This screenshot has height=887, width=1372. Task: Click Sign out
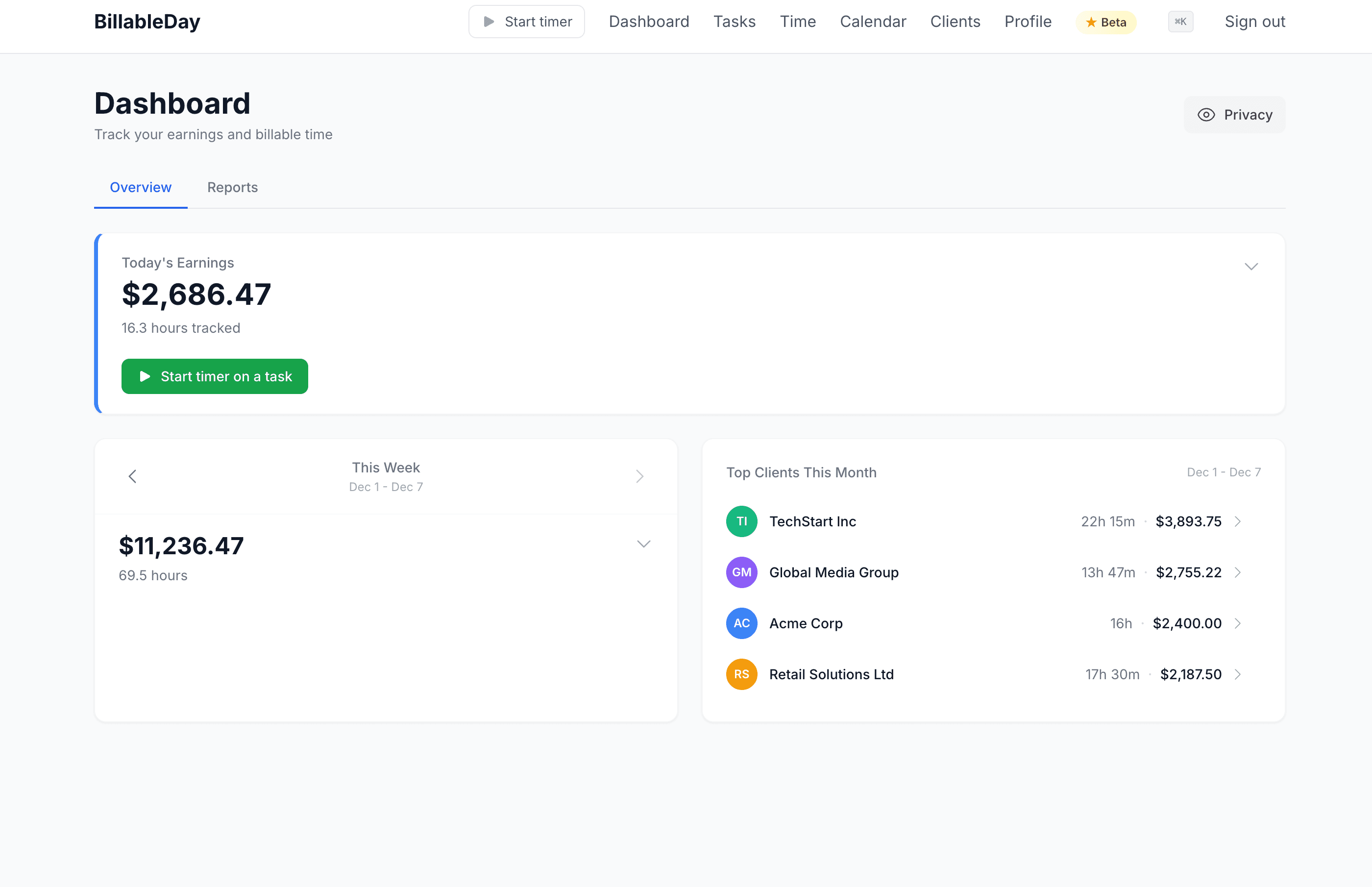click(x=1254, y=21)
